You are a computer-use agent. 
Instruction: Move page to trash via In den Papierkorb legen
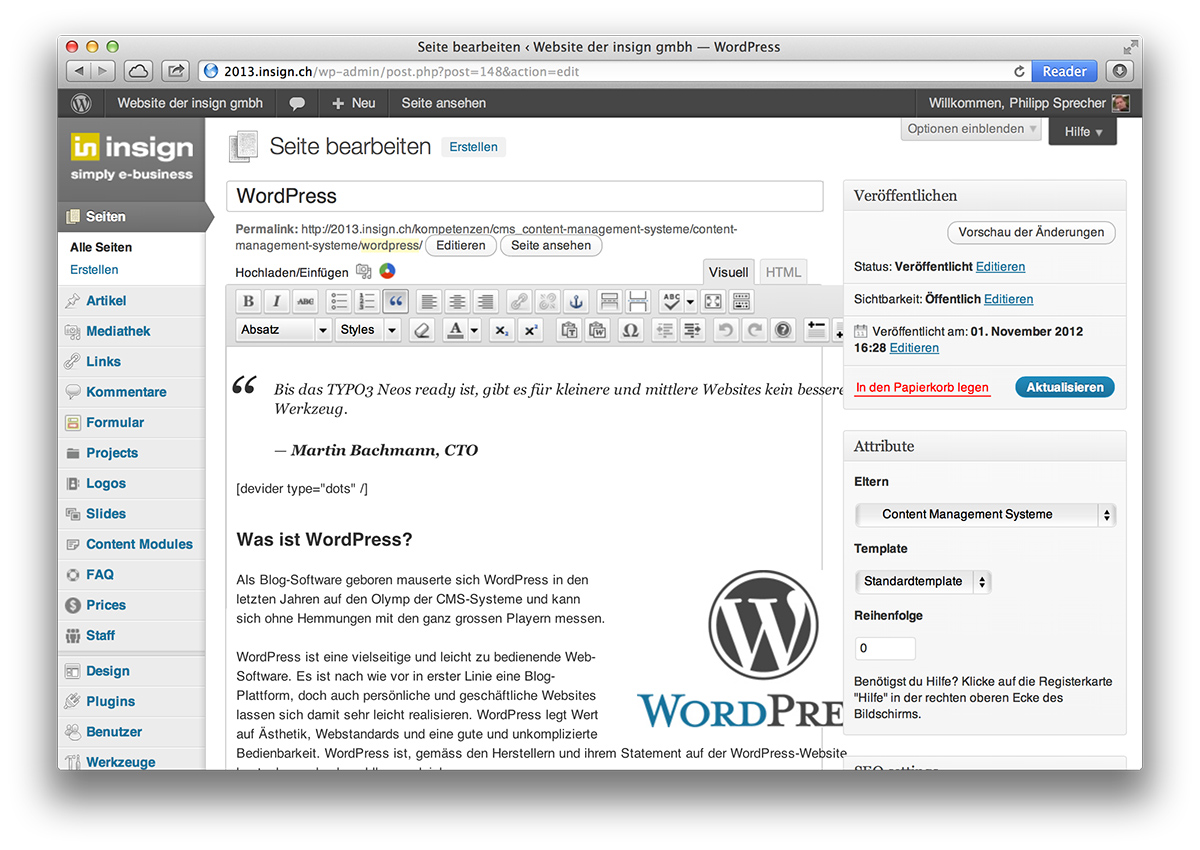pyautogui.click(x=922, y=388)
